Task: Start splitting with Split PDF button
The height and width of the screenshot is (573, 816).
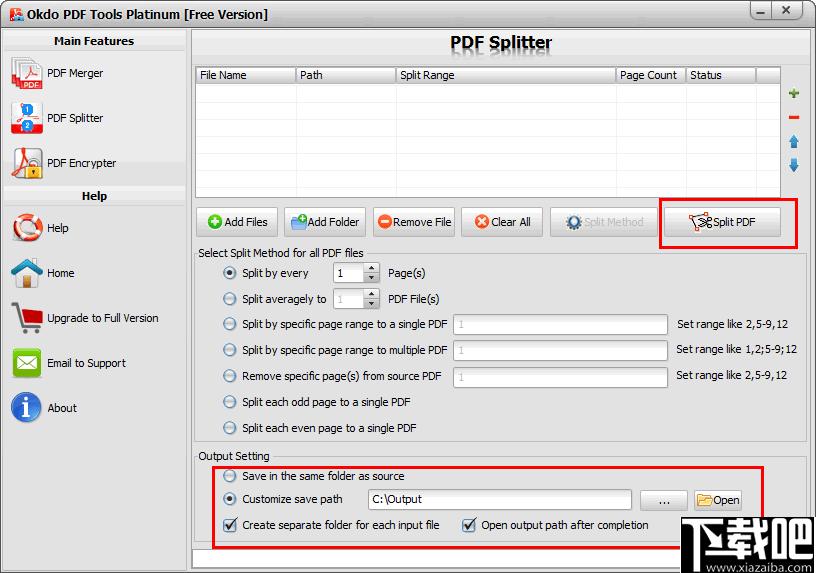Action: coord(722,222)
